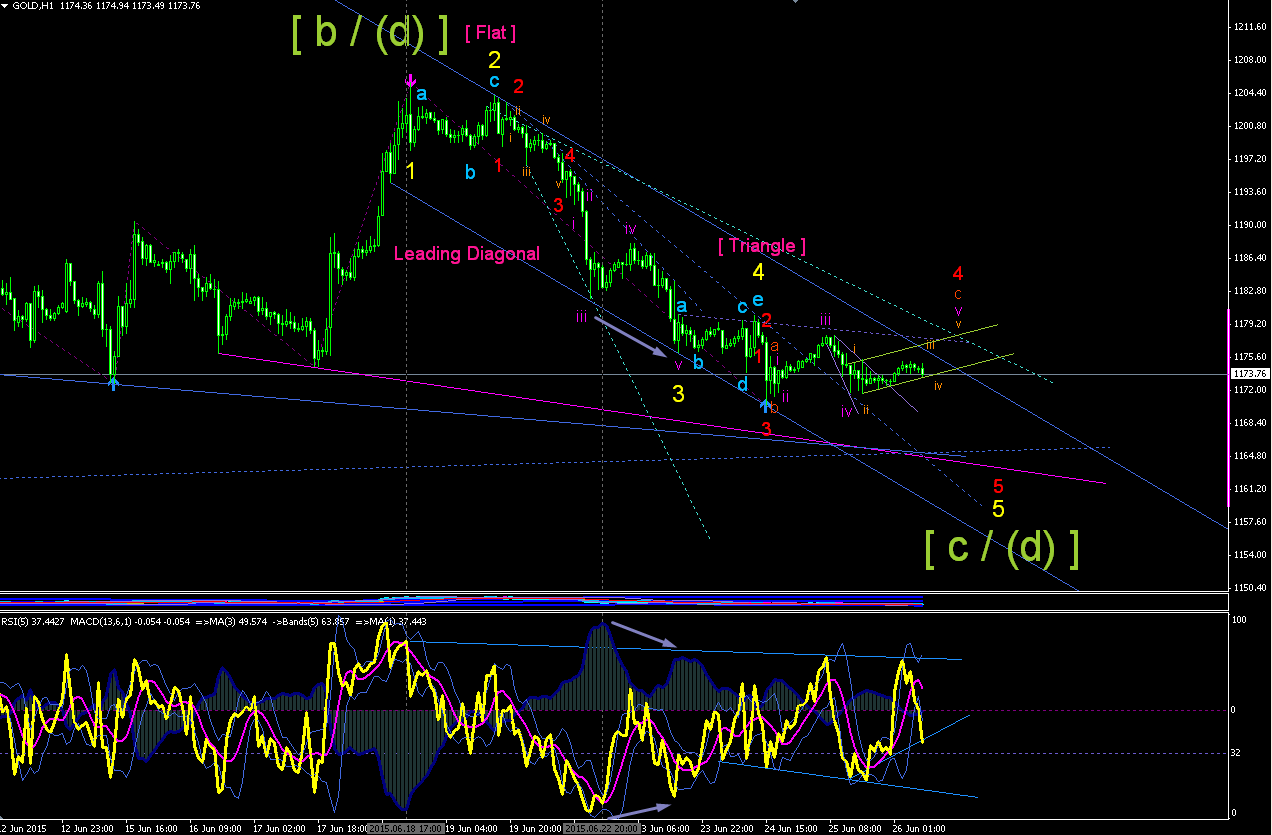The width and height of the screenshot is (1272, 835).
Task: Select the grey arrow beside the 'iii' price label
Action: tap(631, 335)
